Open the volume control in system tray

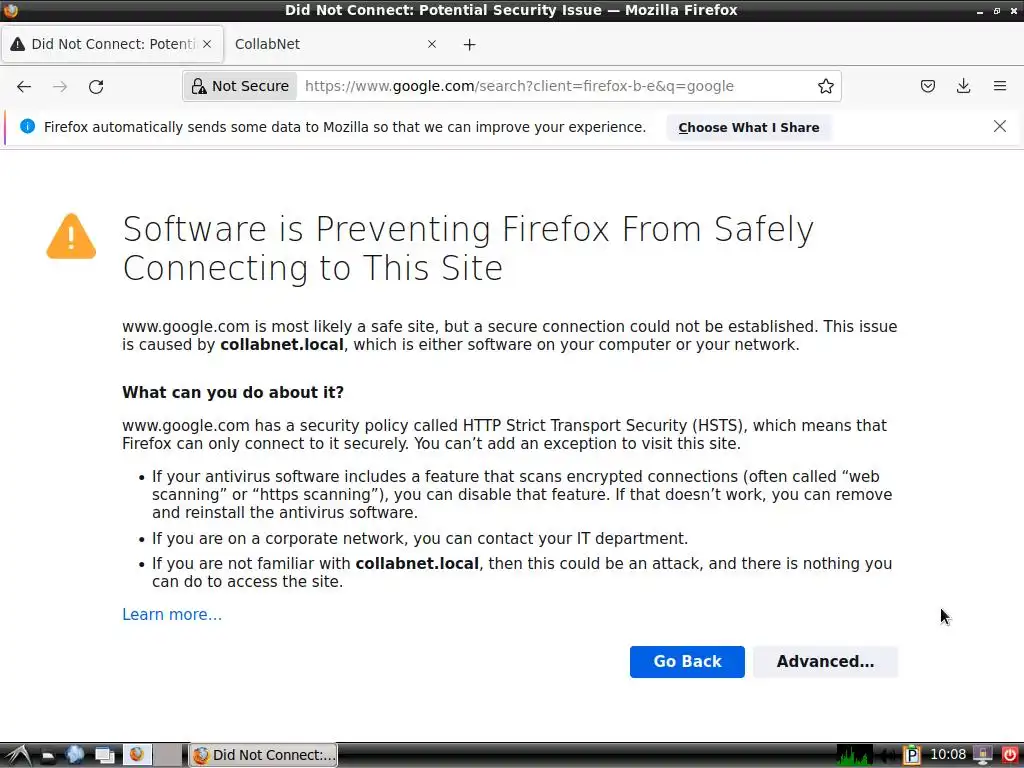(x=888, y=756)
